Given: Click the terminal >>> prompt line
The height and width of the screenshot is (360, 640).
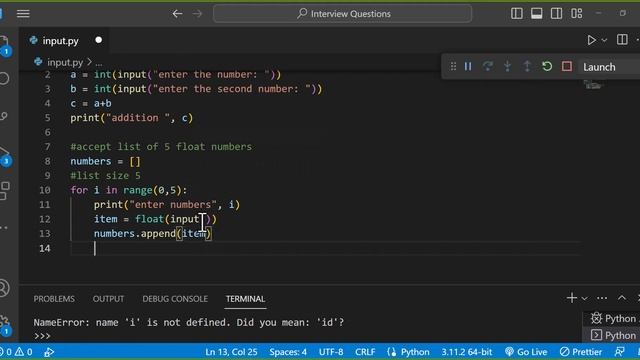Looking at the screenshot, I should point(42,337).
